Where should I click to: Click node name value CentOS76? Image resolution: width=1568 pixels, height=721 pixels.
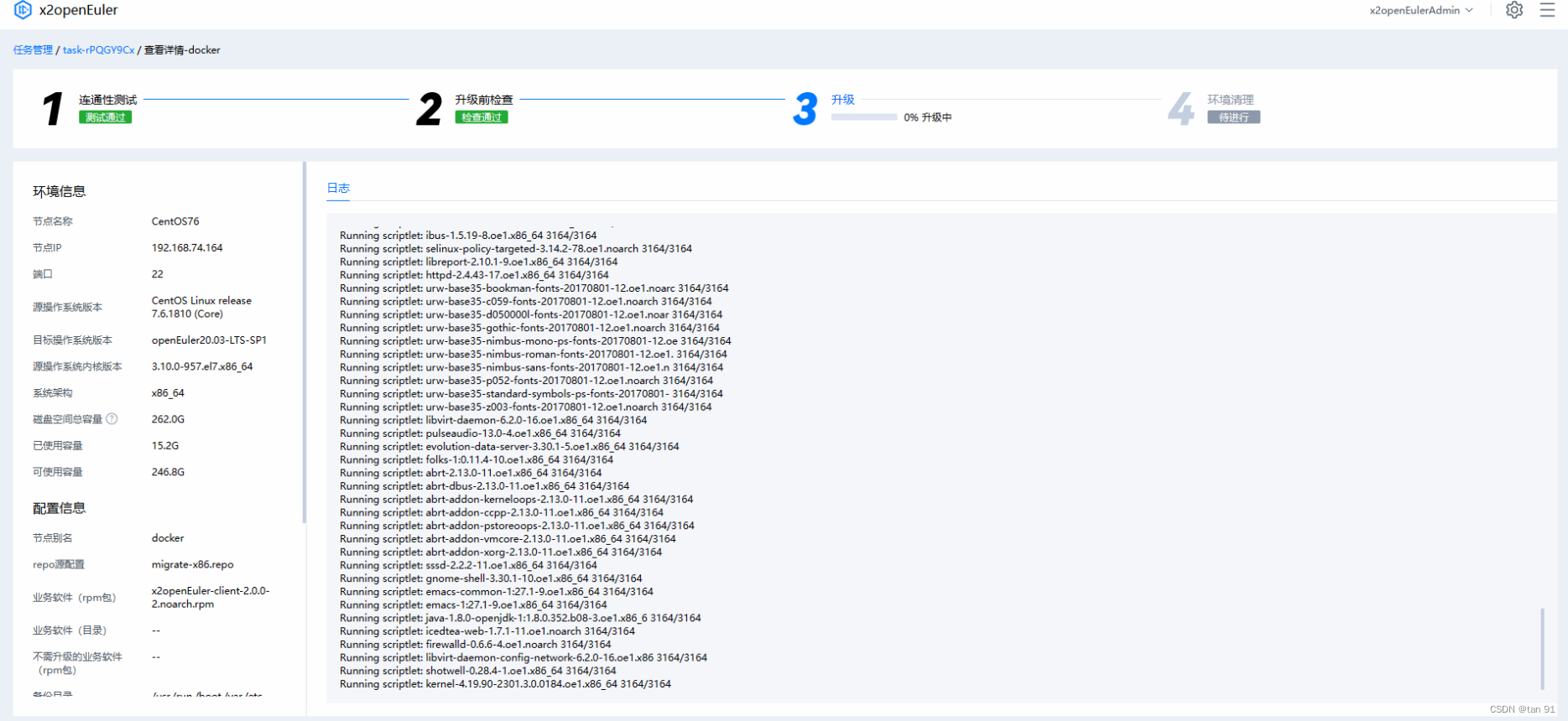[x=175, y=221]
